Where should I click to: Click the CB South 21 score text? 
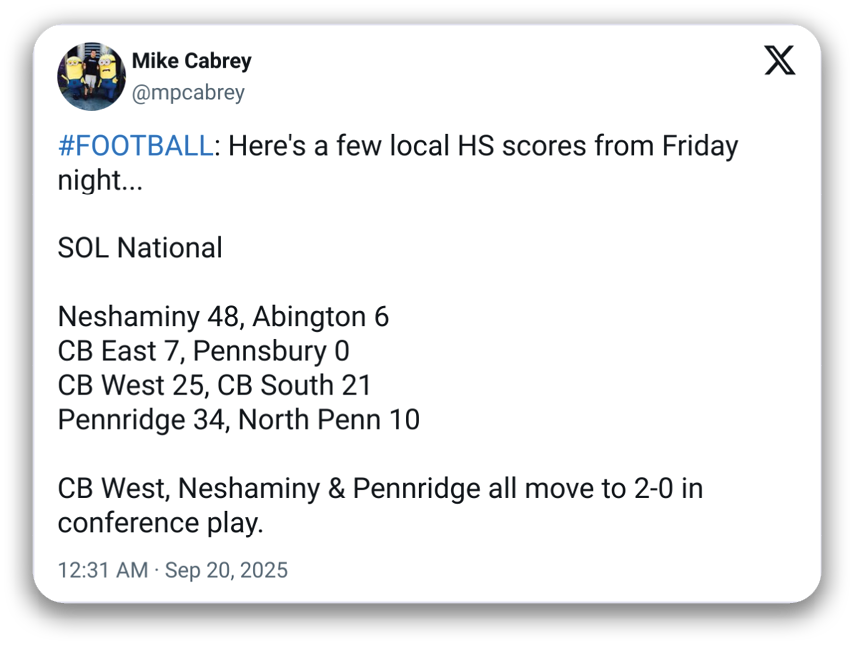[x=294, y=385]
